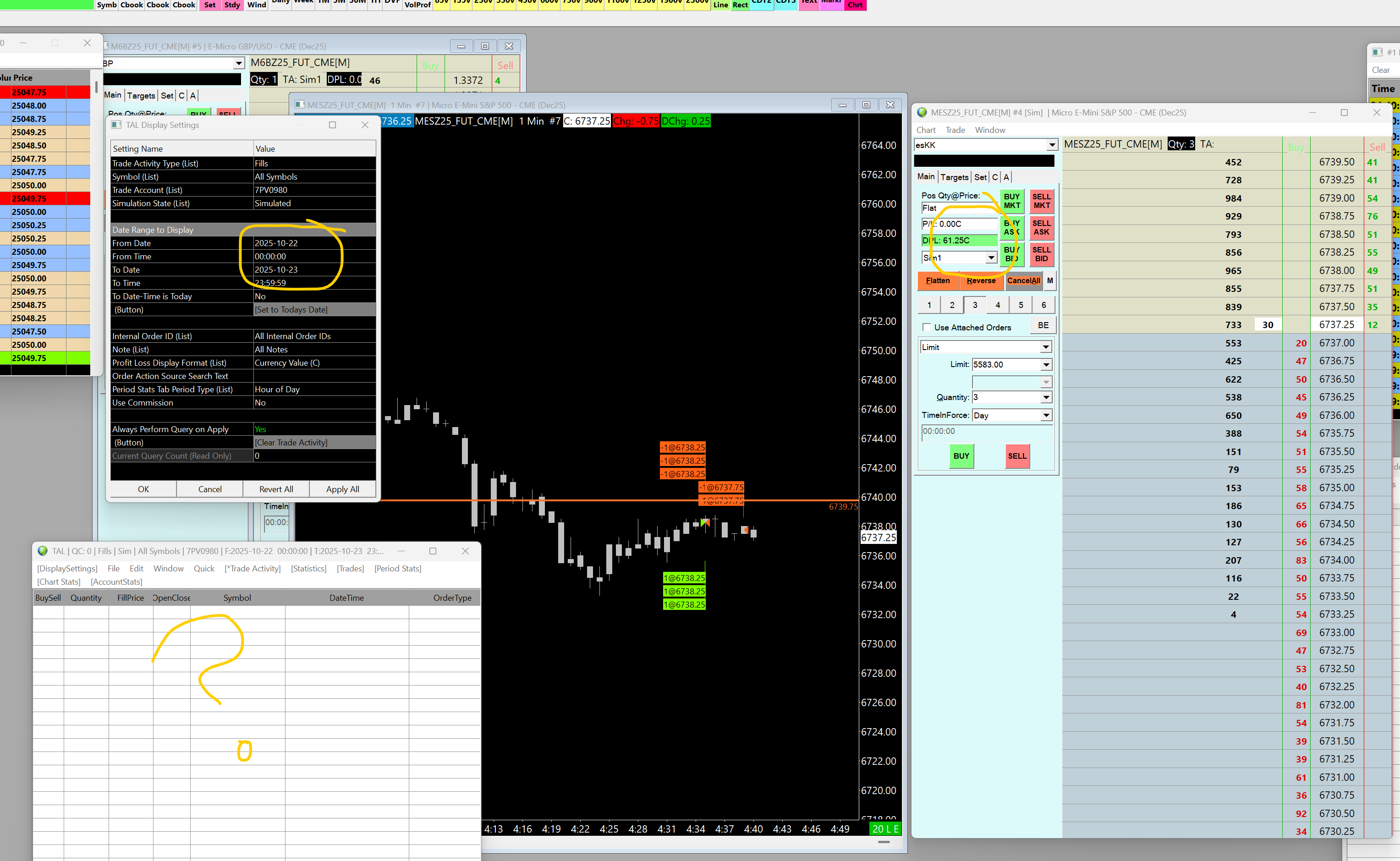Open the Sim1 account dropdown

pos(991,258)
